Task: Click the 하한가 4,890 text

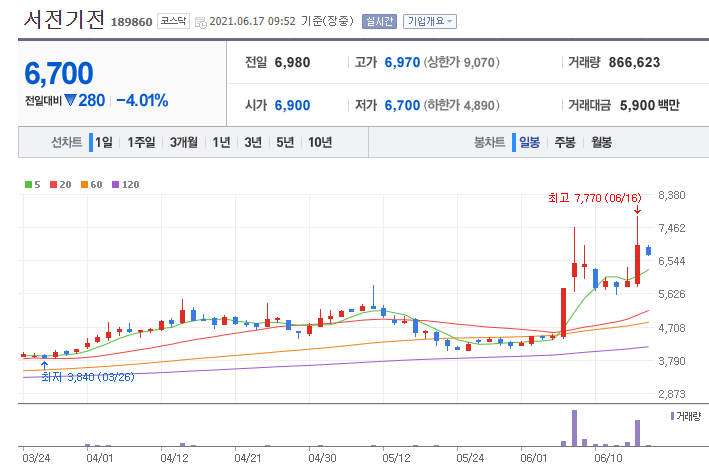Action: [x=462, y=105]
